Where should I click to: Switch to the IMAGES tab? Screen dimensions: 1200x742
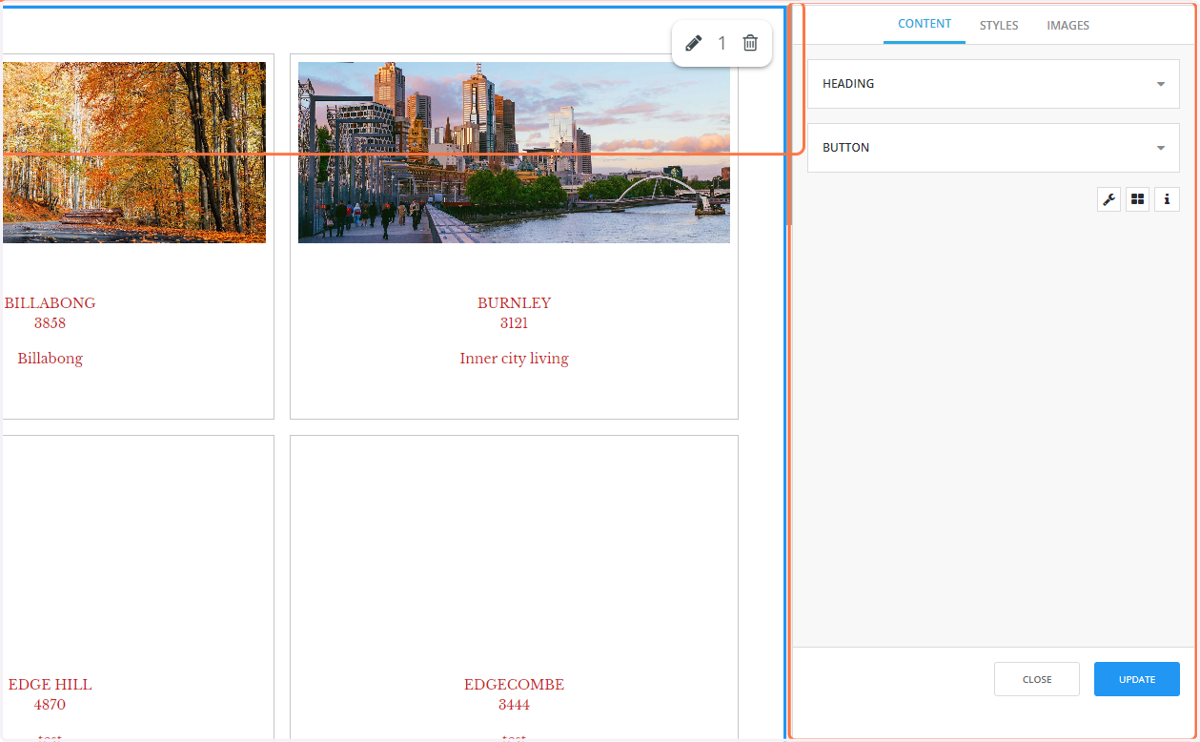(1068, 25)
